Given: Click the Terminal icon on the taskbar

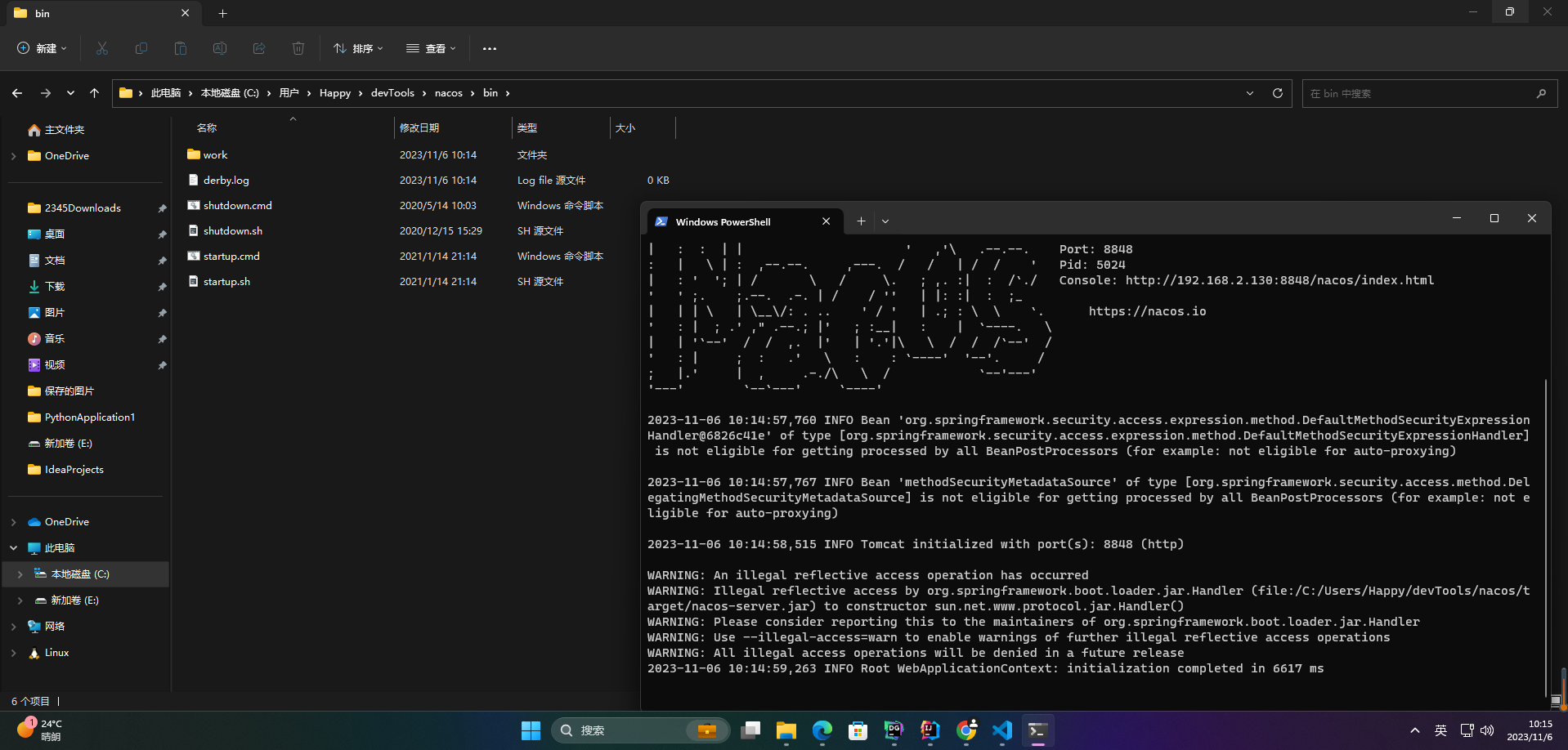Looking at the screenshot, I should pyautogui.click(x=1038, y=730).
